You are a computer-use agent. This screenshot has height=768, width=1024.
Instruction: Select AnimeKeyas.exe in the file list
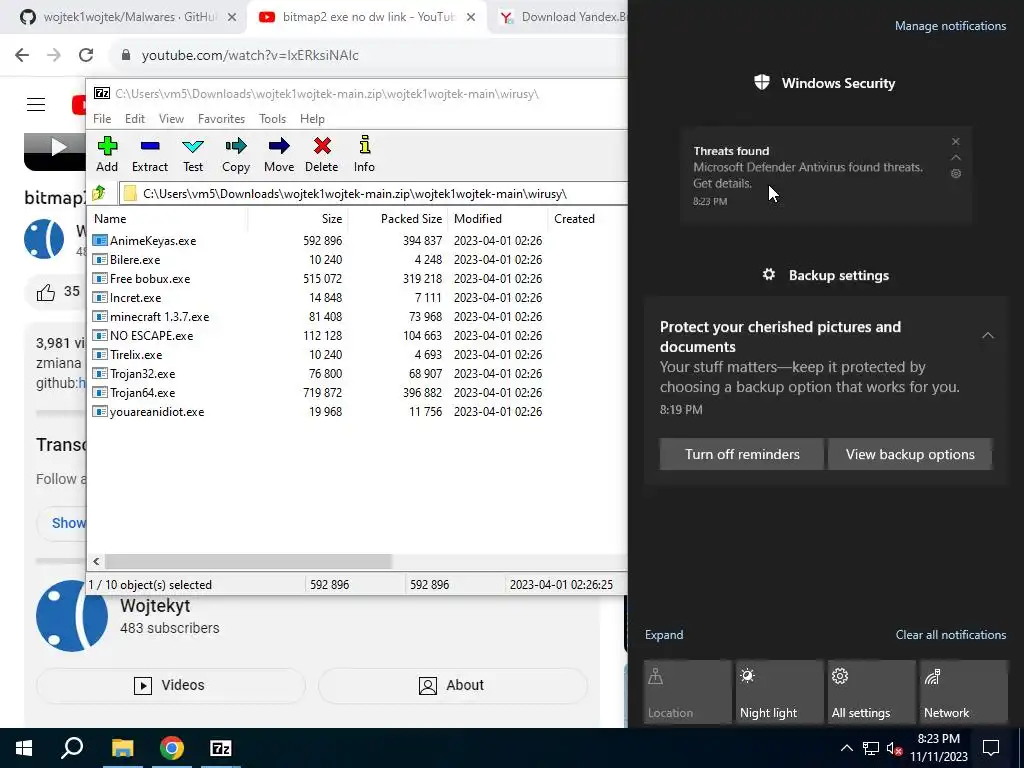[x=153, y=241]
